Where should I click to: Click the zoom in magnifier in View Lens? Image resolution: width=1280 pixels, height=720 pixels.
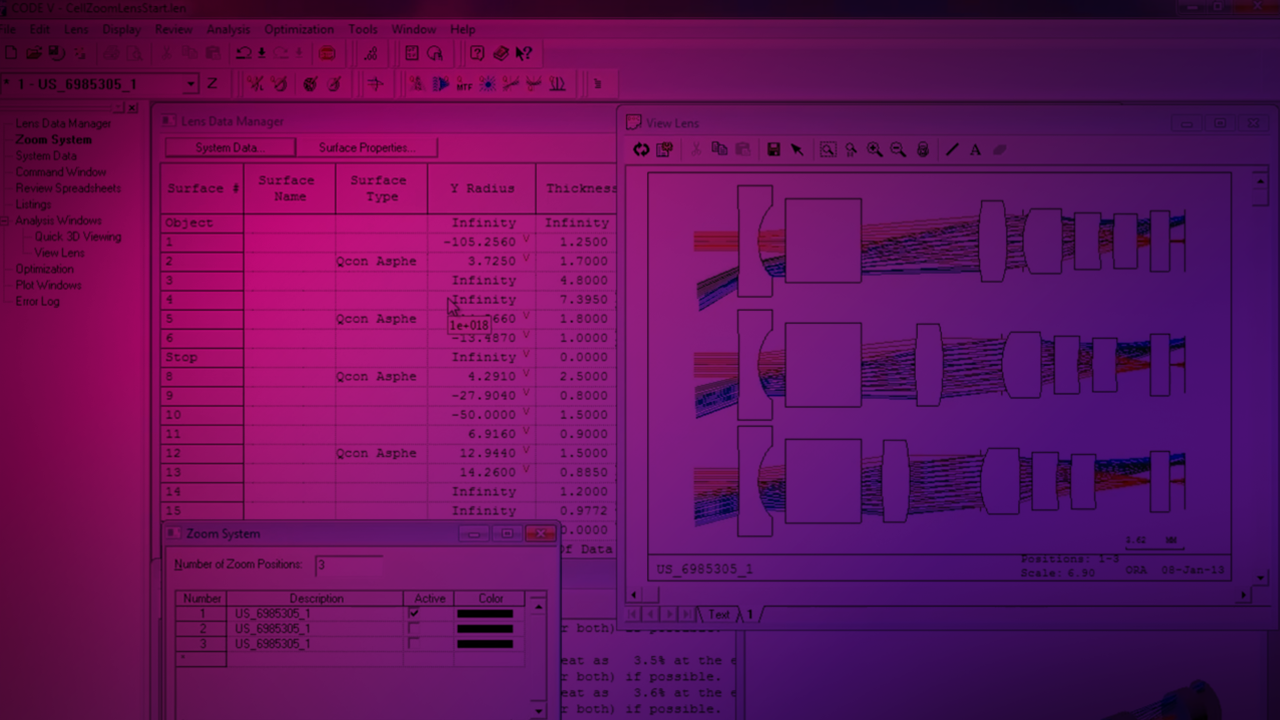(x=875, y=150)
